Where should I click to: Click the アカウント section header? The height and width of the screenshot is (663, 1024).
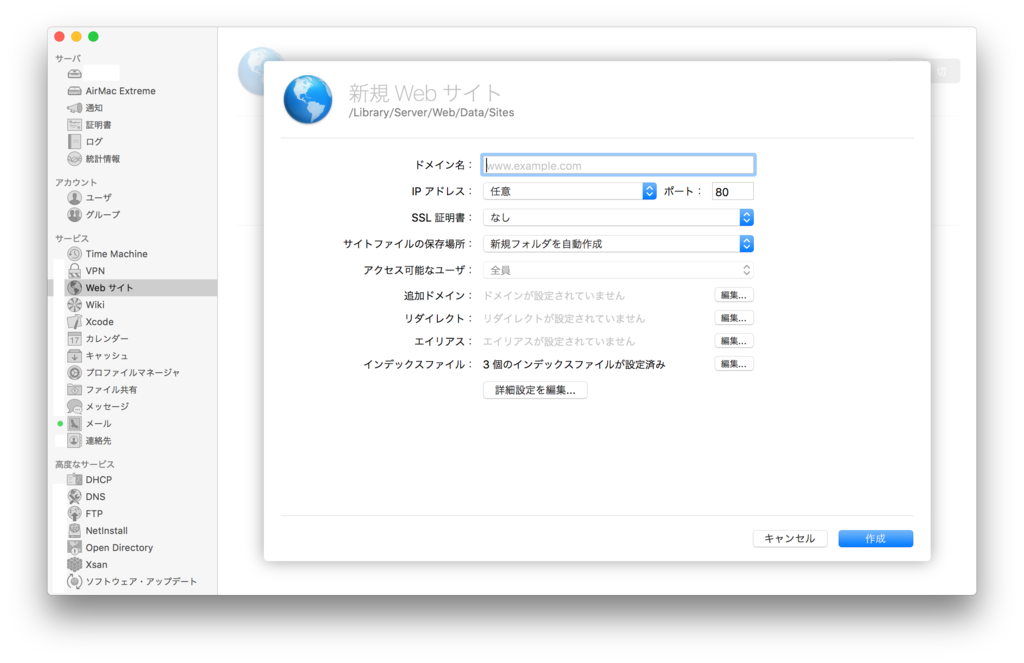[76, 182]
